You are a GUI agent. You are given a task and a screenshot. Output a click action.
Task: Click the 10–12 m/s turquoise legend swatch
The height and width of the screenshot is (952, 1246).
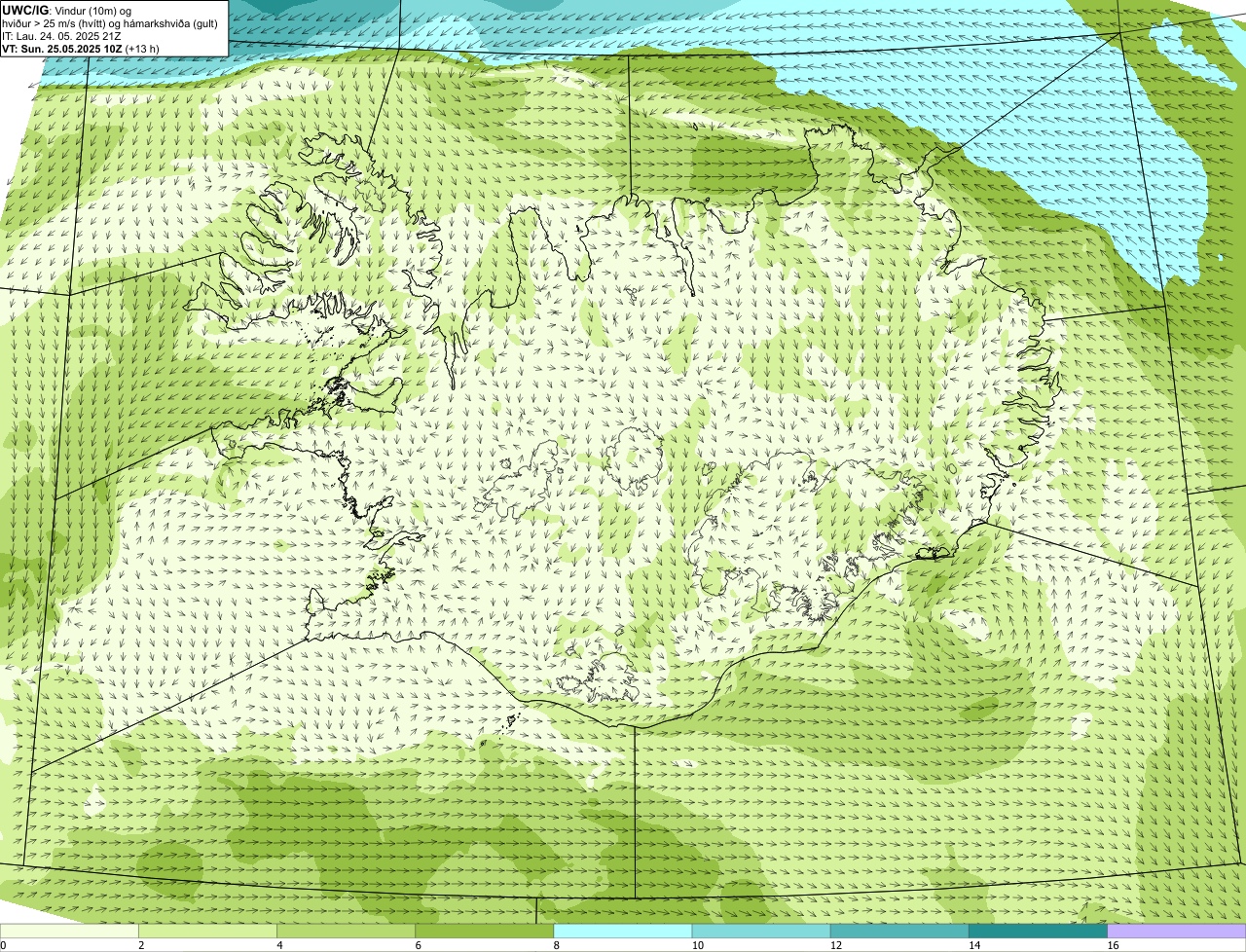(x=761, y=931)
